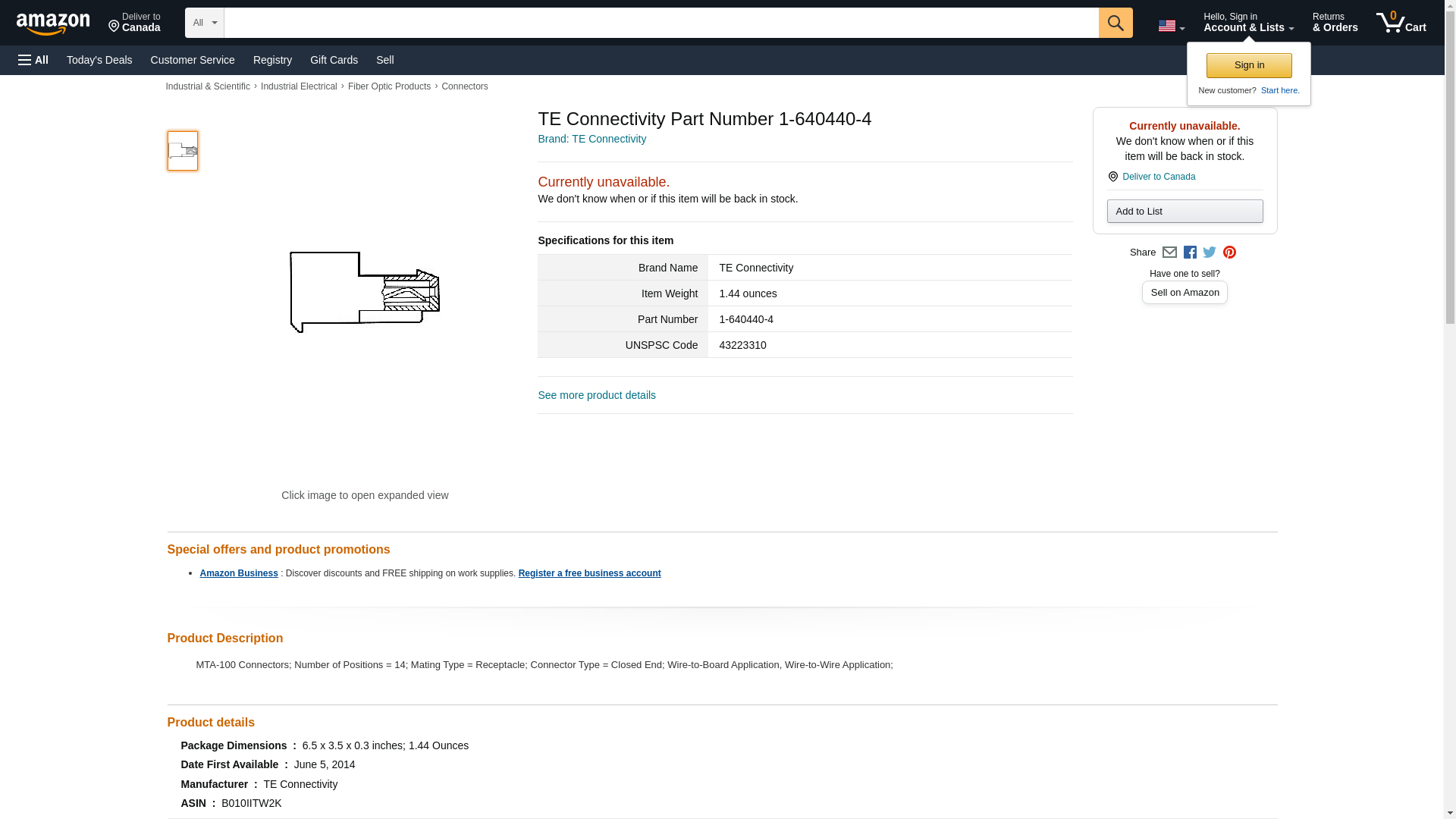Select the connector diagram thumbnail
This screenshot has width=1456, height=819.
coord(182,151)
